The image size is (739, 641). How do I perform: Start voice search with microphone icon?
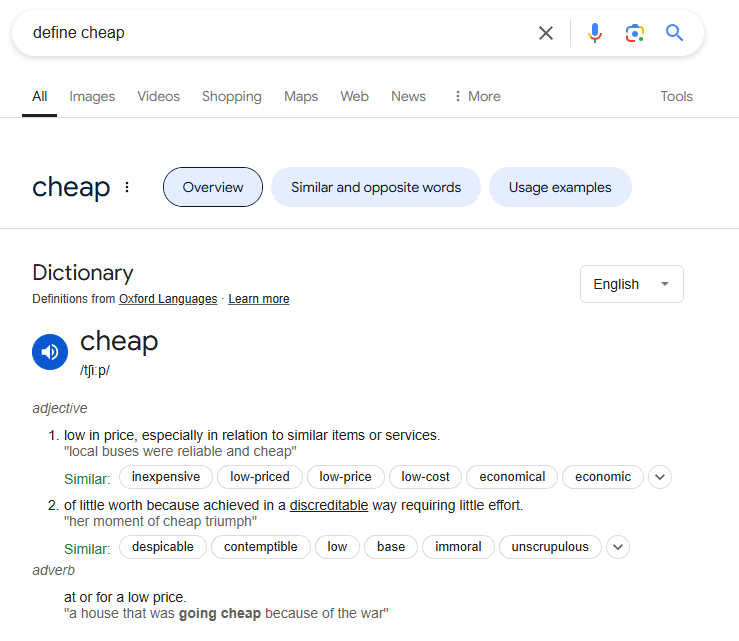pyautogui.click(x=595, y=33)
